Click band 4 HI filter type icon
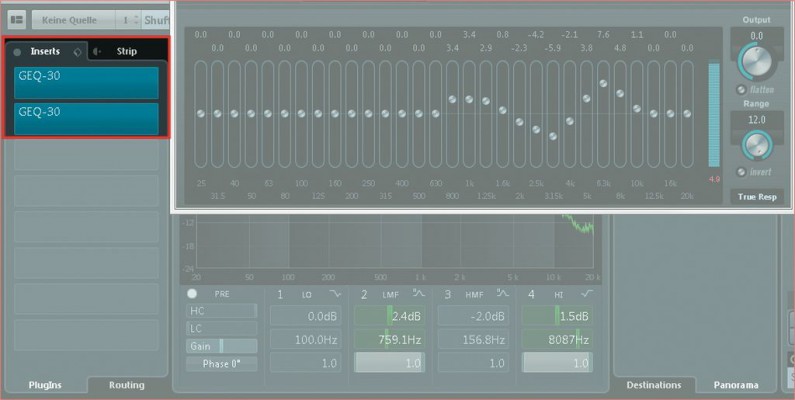The image size is (795, 400). coord(587,294)
